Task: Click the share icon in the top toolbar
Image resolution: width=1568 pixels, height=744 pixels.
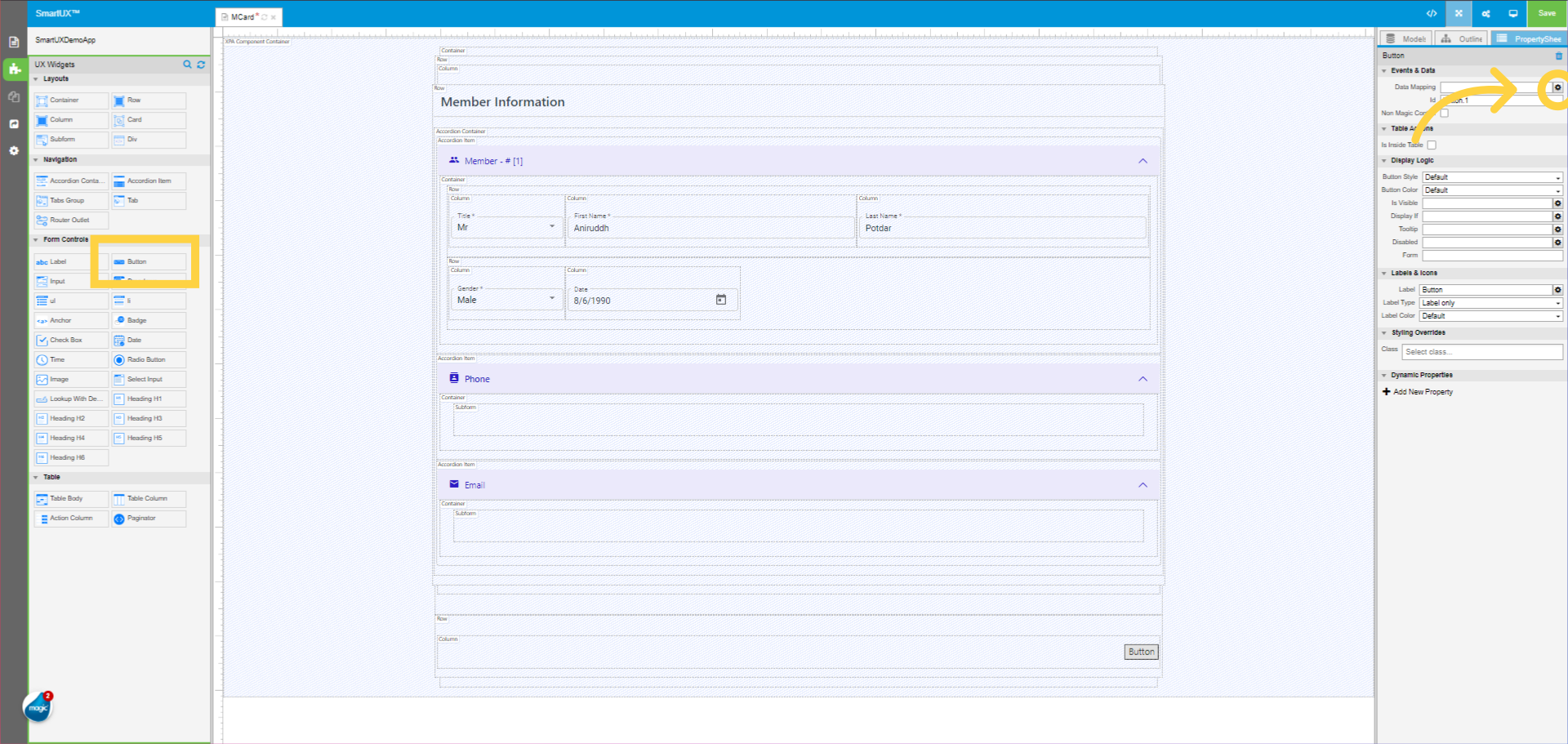Action: click(x=1486, y=13)
